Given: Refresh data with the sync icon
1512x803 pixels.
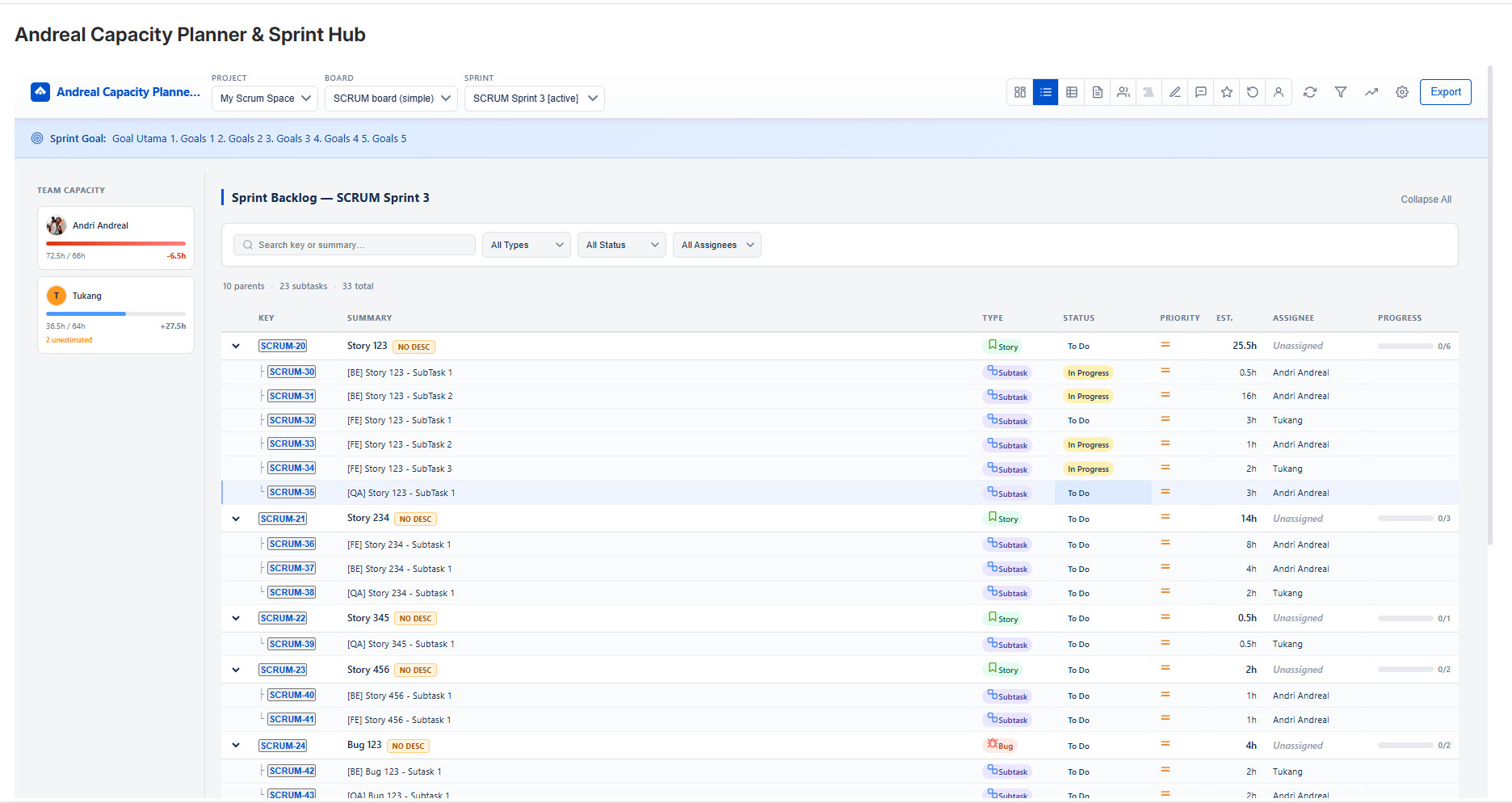Looking at the screenshot, I should 1309,91.
